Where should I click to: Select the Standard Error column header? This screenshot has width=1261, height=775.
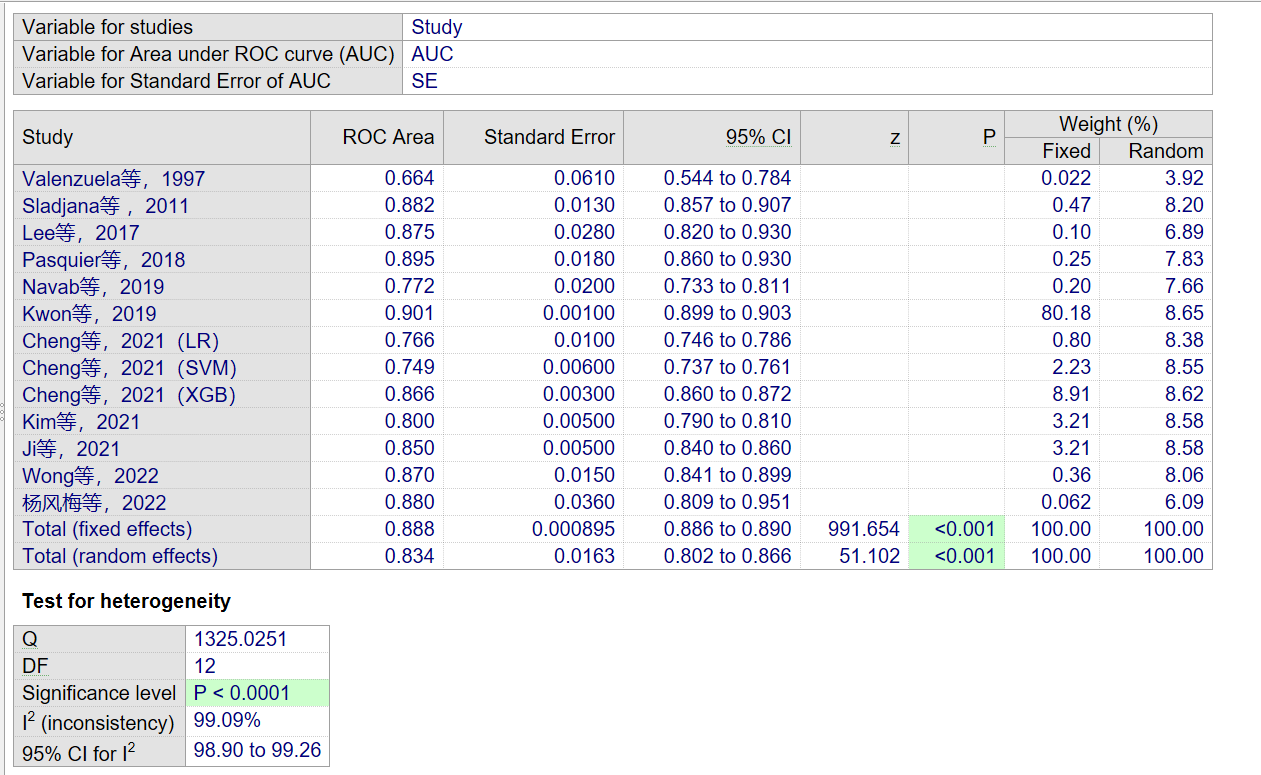tap(549, 137)
